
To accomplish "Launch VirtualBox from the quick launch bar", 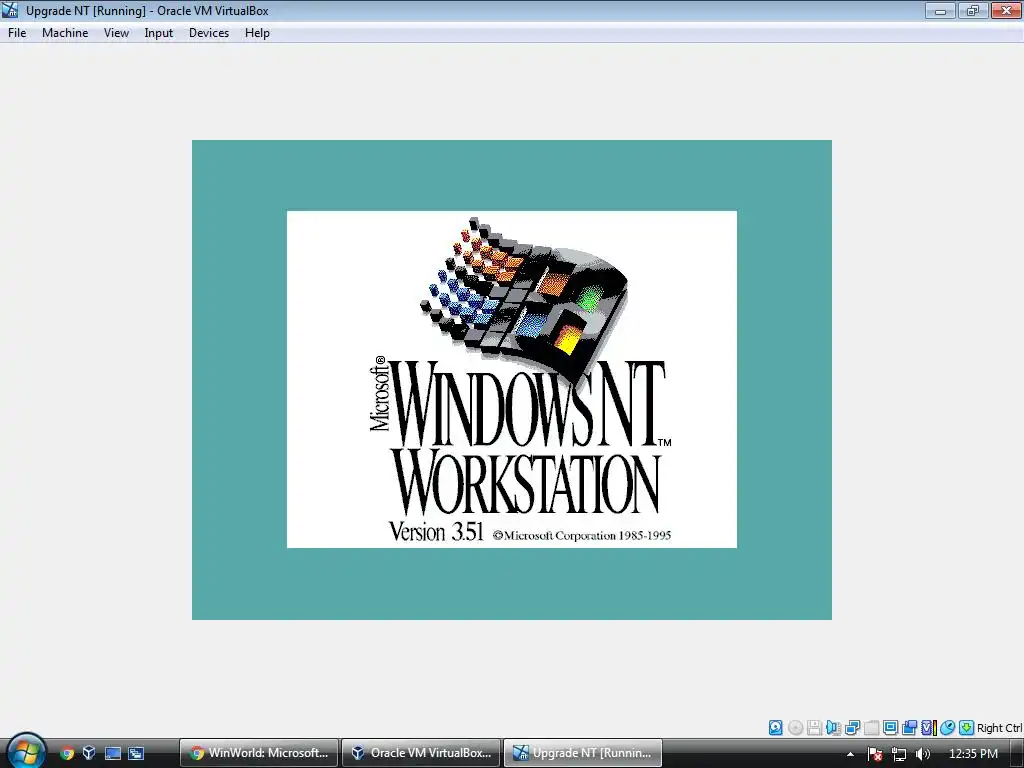I will tap(89, 753).
